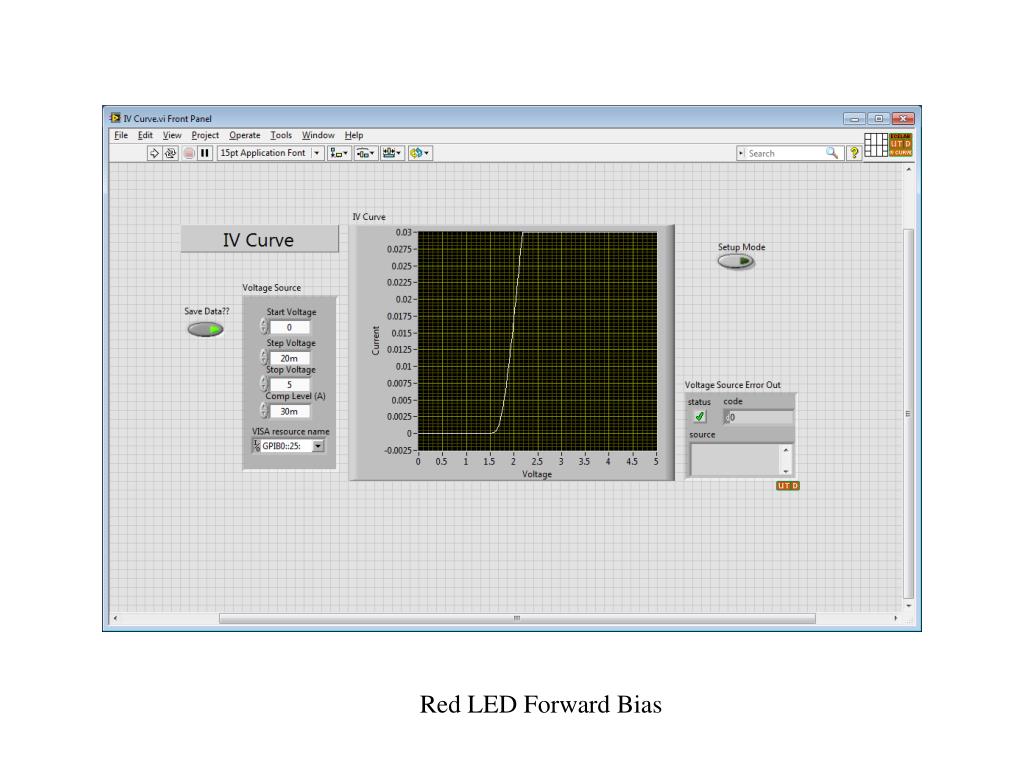Open the Operate menu

(x=244, y=135)
